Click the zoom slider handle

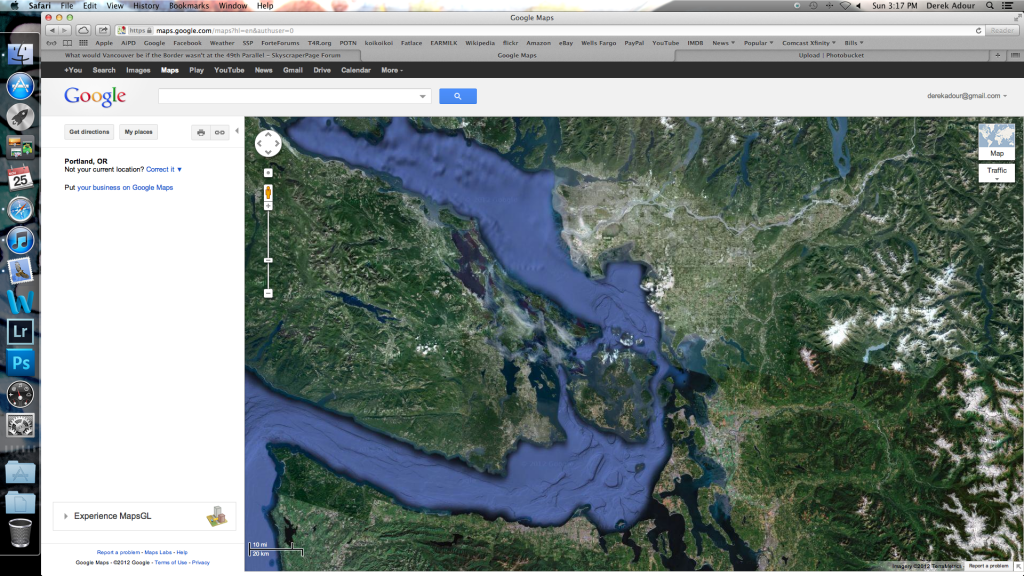pos(268,260)
